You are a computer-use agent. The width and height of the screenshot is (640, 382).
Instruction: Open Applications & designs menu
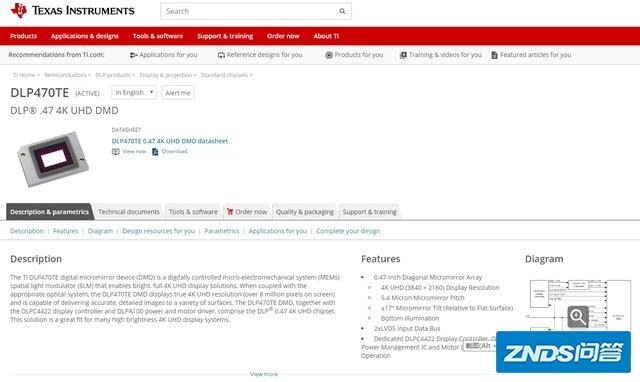[84, 36]
